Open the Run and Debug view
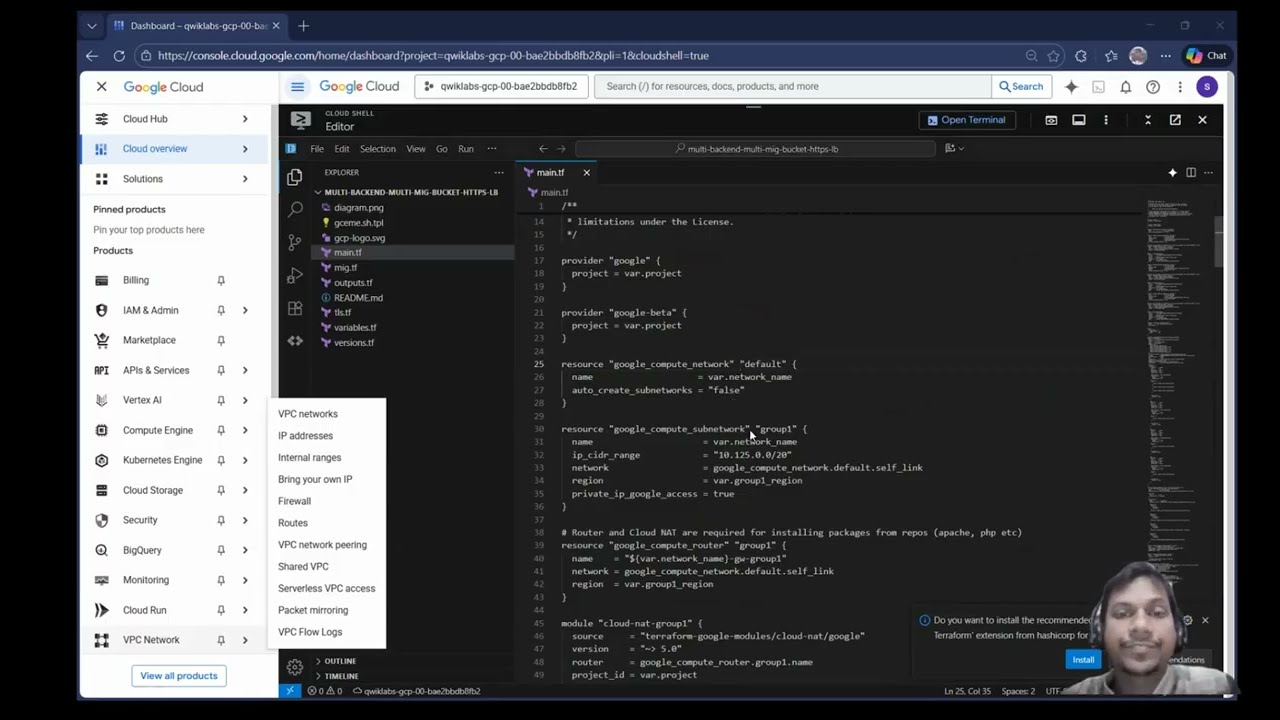 point(294,276)
